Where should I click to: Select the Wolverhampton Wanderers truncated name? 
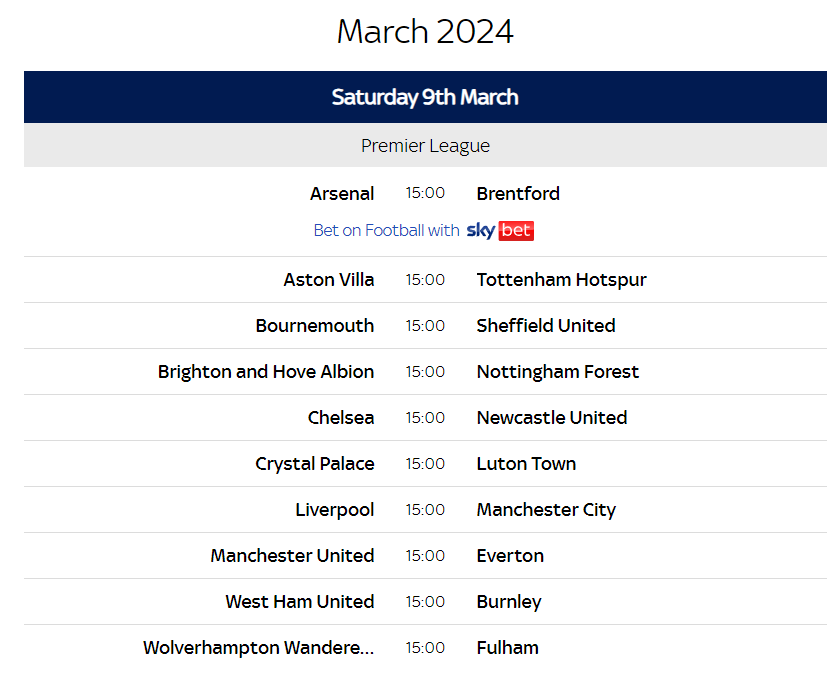(x=259, y=648)
